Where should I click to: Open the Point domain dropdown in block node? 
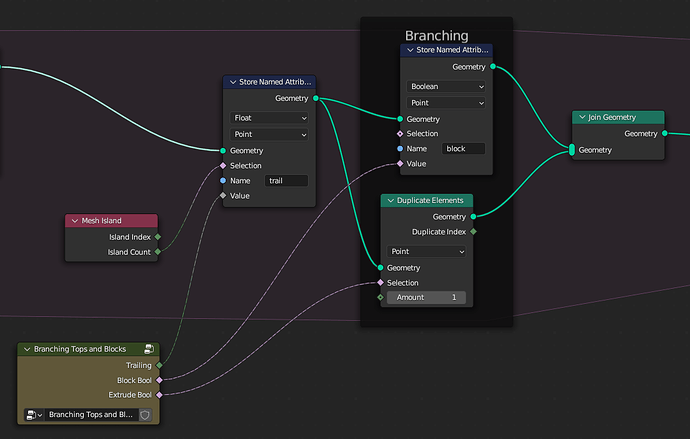tap(446, 103)
